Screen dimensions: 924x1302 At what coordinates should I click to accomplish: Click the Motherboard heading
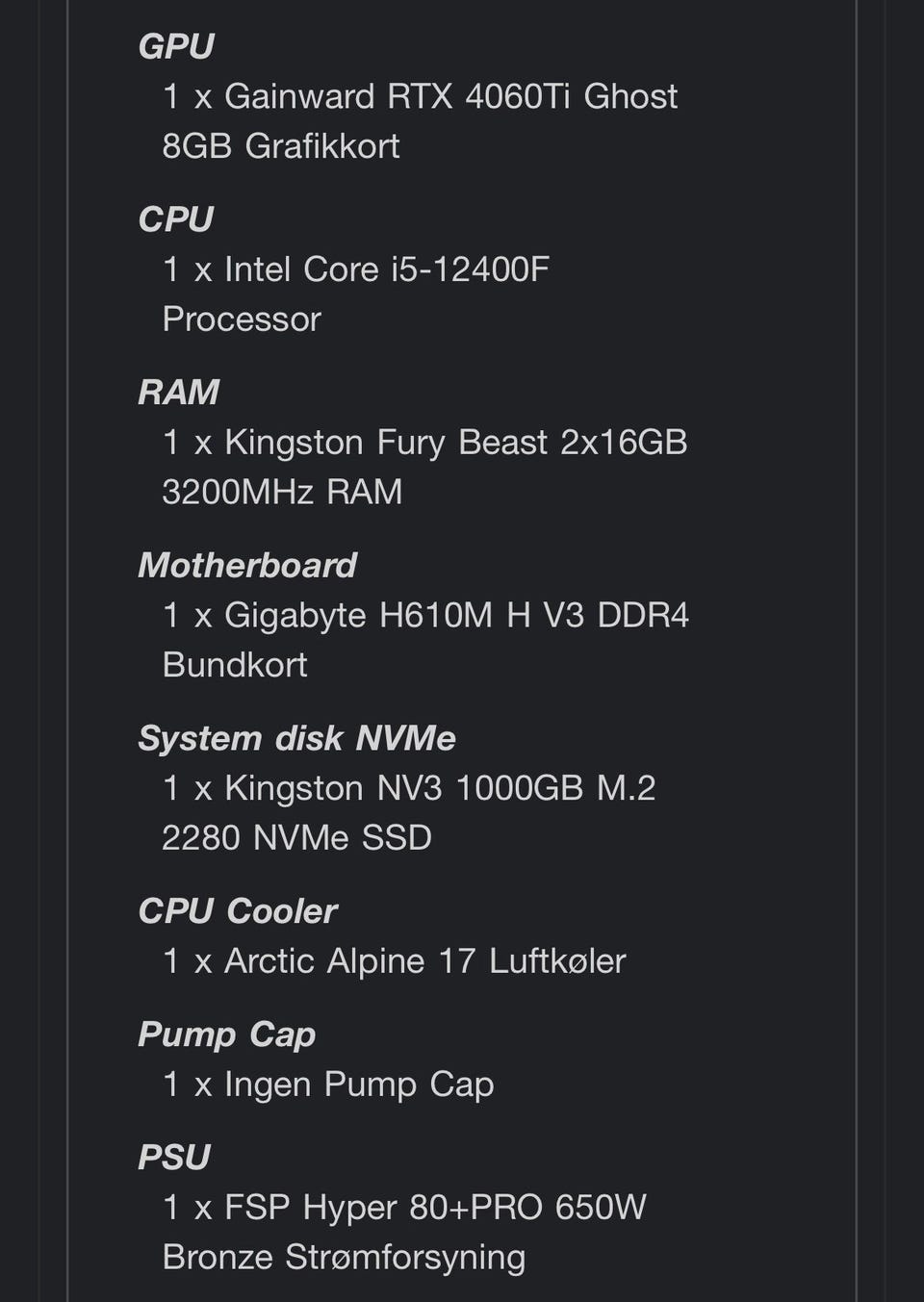point(247,566)
